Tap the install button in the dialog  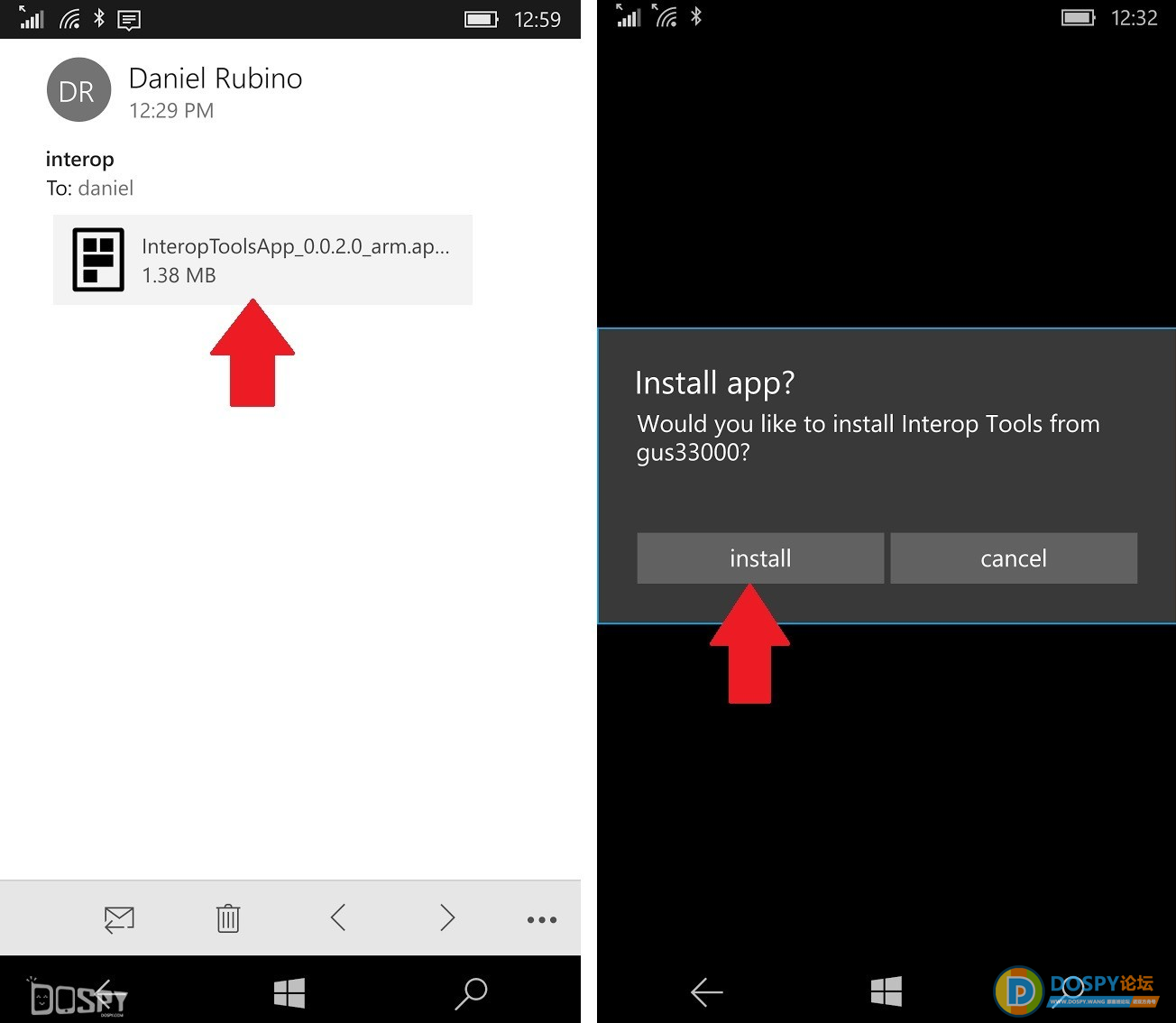coord(760,558)
